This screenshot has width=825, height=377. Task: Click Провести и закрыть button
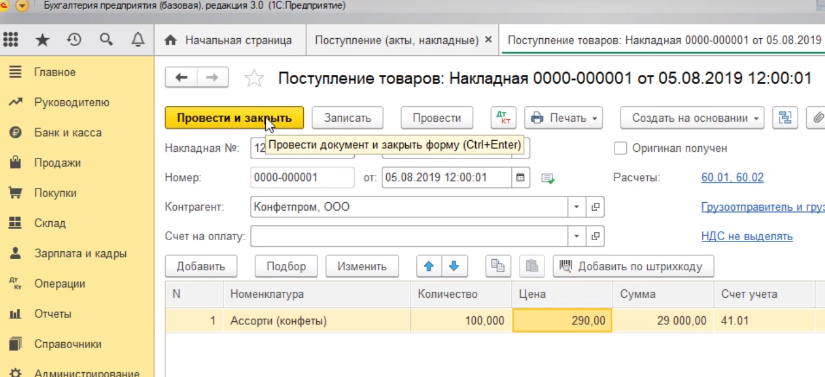pyautogui.click(x=234, y=118)
